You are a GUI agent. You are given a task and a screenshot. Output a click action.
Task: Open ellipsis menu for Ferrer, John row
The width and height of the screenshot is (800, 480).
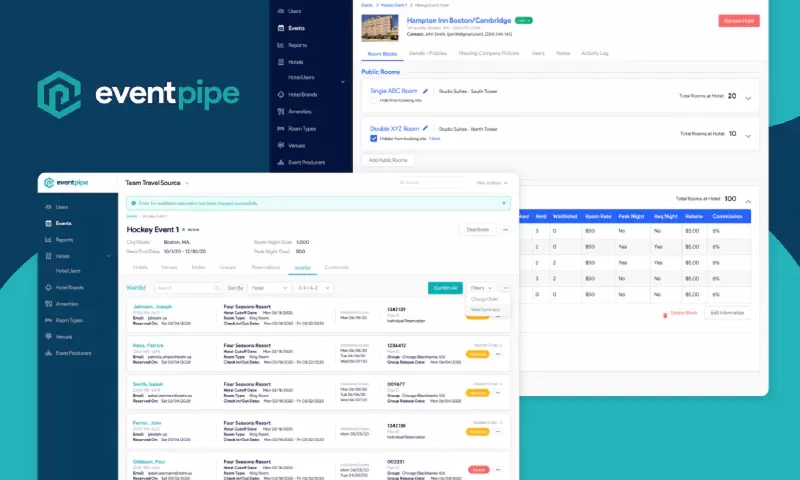pyautogui.click(x=498, y=432)
